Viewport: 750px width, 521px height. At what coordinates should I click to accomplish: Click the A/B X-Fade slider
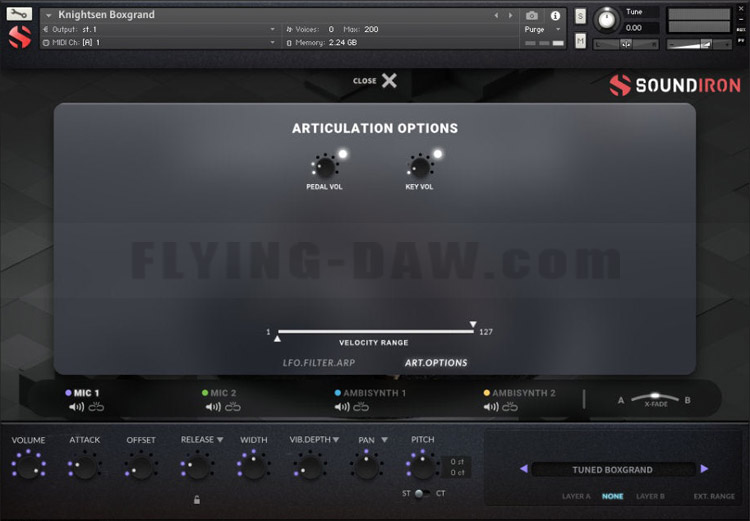point(655,397)
